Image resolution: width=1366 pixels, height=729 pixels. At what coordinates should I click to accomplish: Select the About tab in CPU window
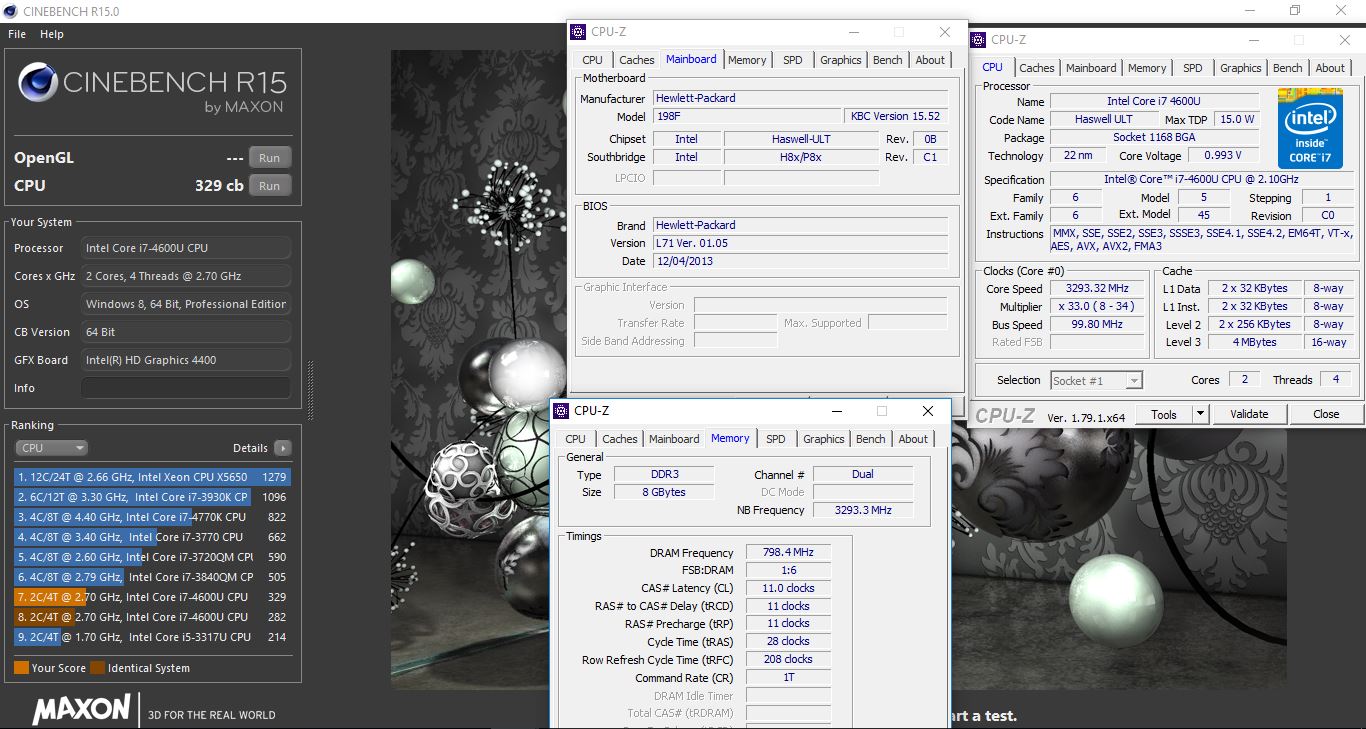tap(1330, 68)
